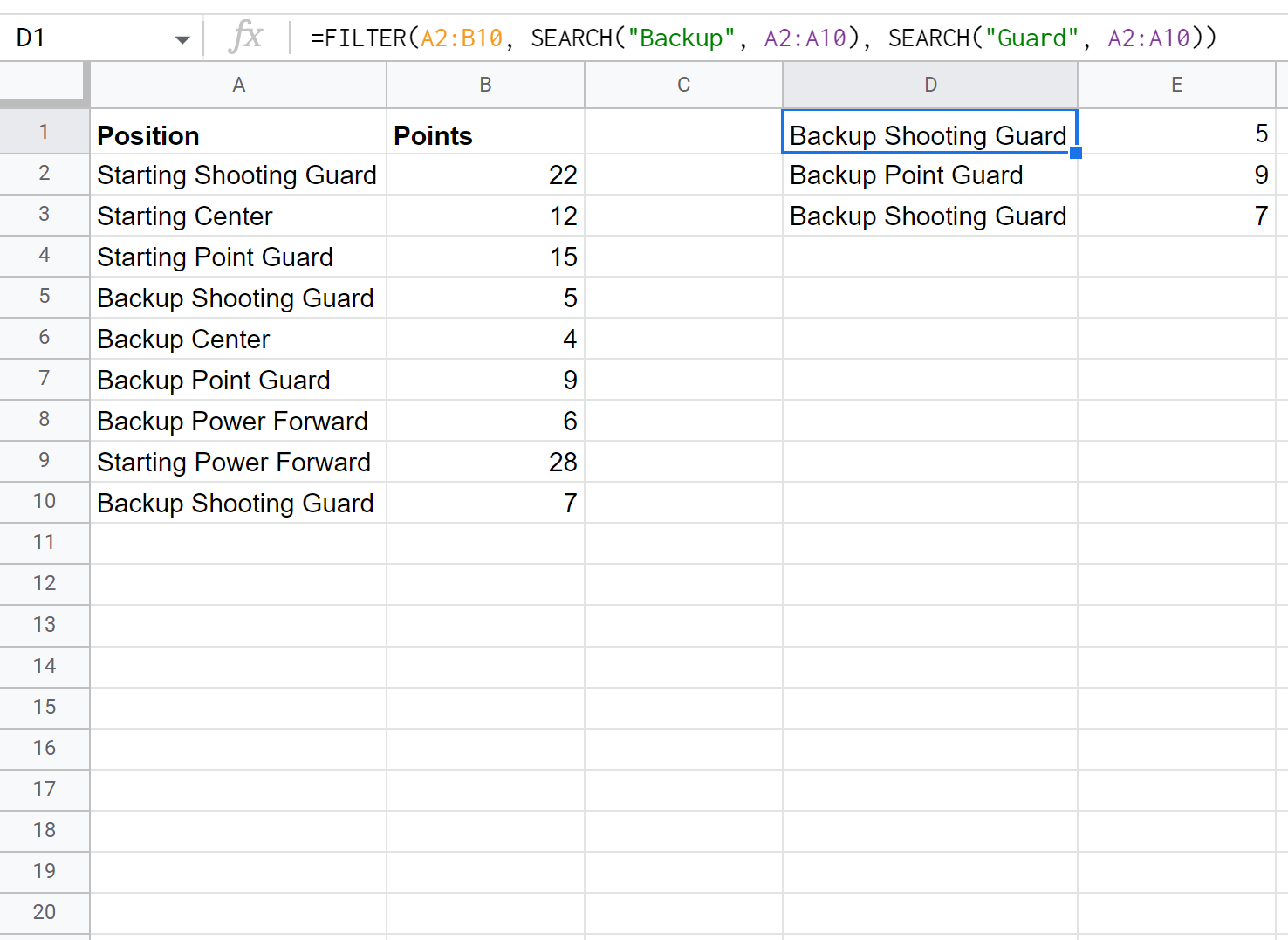Image resolution: width=1288 pixels, height=940 pixels.
Task: Click Backup Shooting Guard in cell D3
Action: pyautogui.click(x=930, y=216)
